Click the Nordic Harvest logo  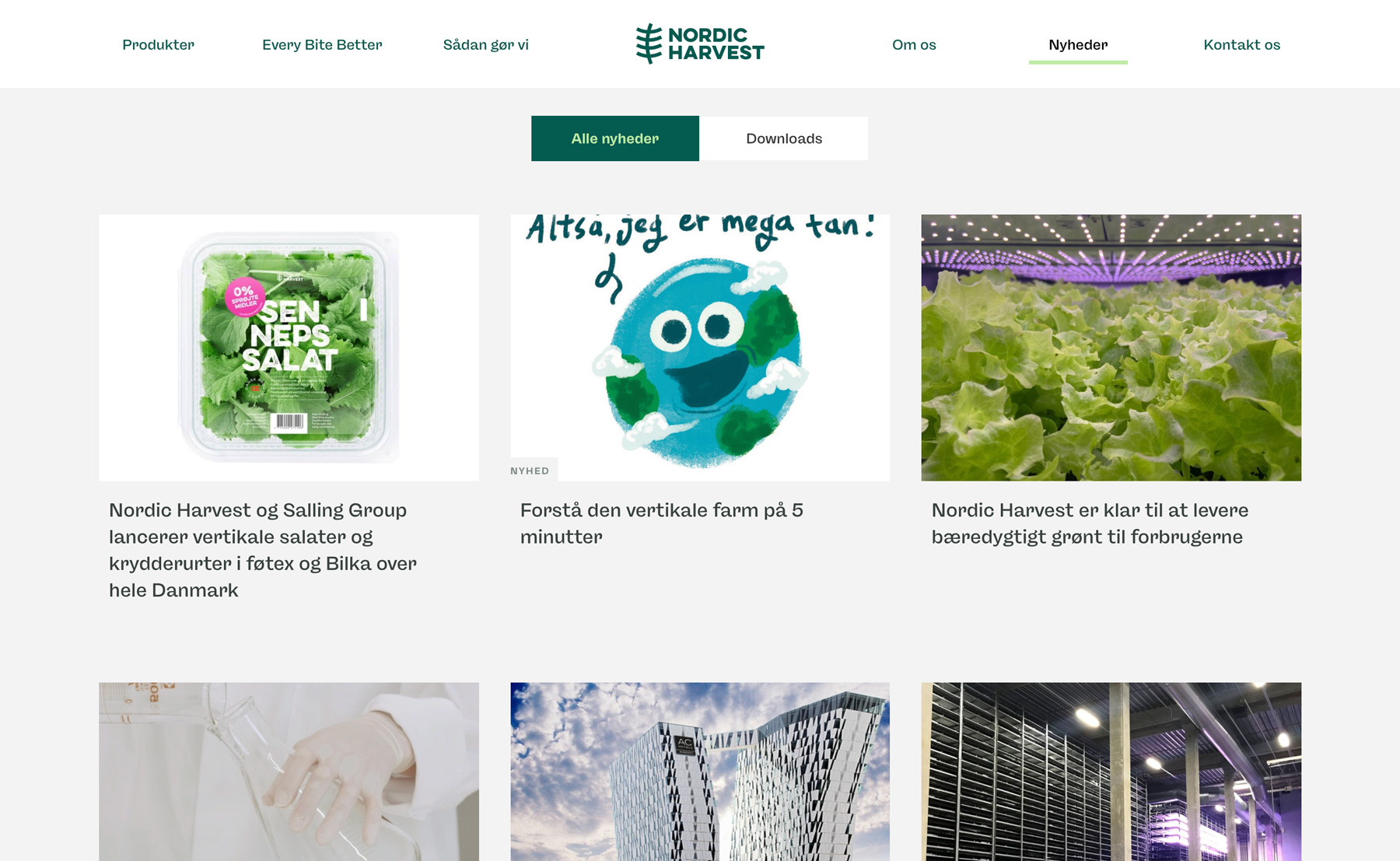[698, 44]
